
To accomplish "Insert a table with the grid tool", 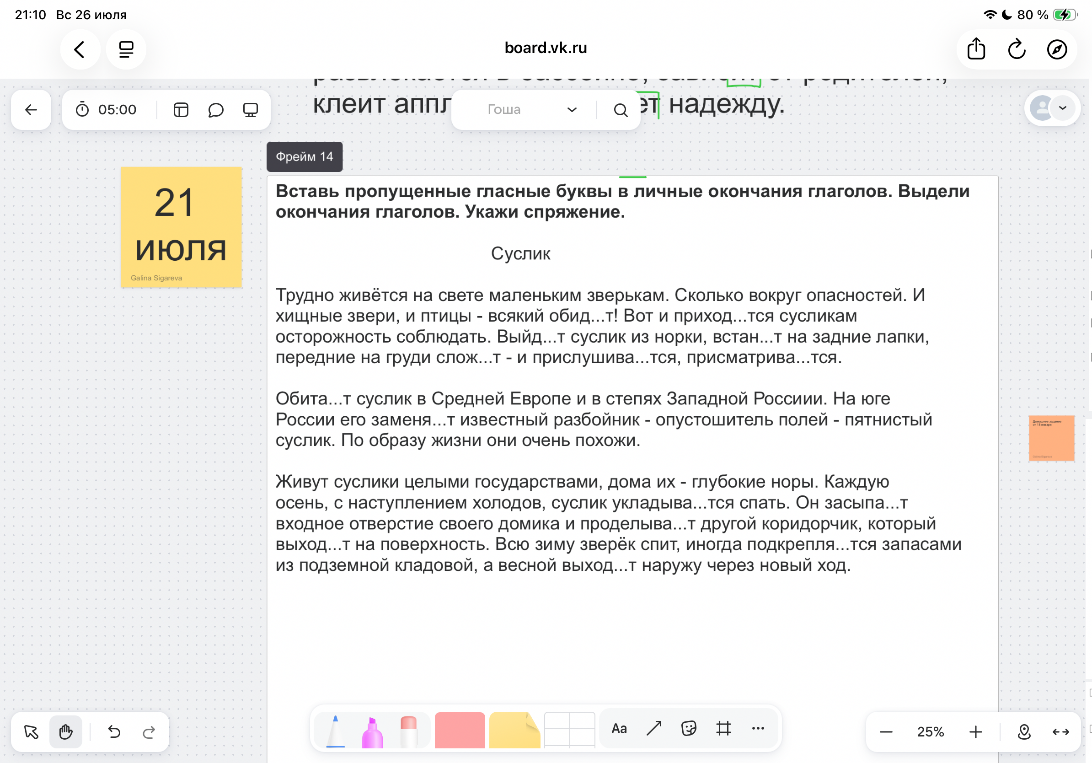I will [570, 730].
